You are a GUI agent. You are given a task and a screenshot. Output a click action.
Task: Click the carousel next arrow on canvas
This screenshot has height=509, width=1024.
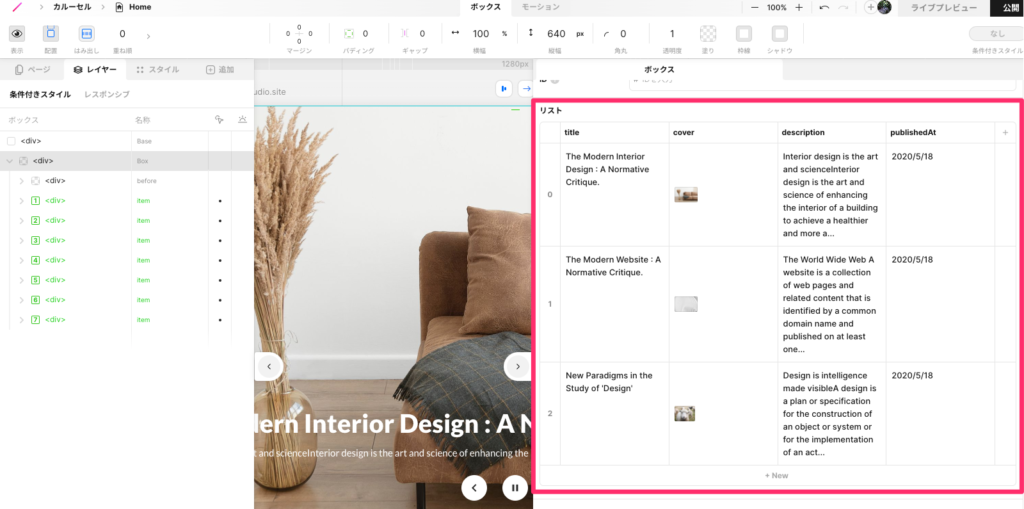click(x=517, y=367)
